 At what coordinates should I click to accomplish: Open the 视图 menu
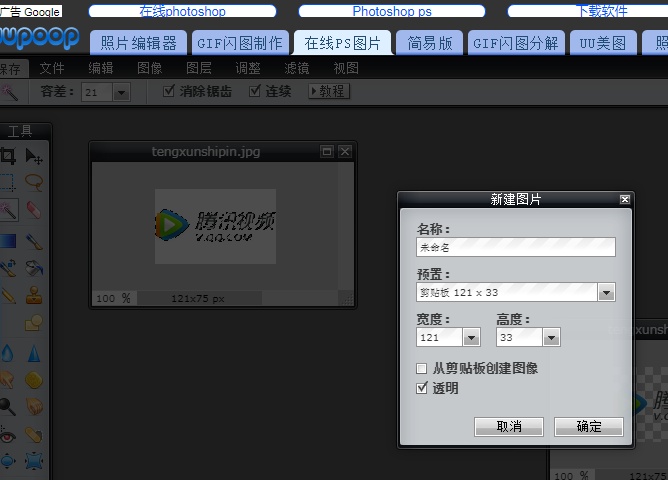click(x=346, y=68)
